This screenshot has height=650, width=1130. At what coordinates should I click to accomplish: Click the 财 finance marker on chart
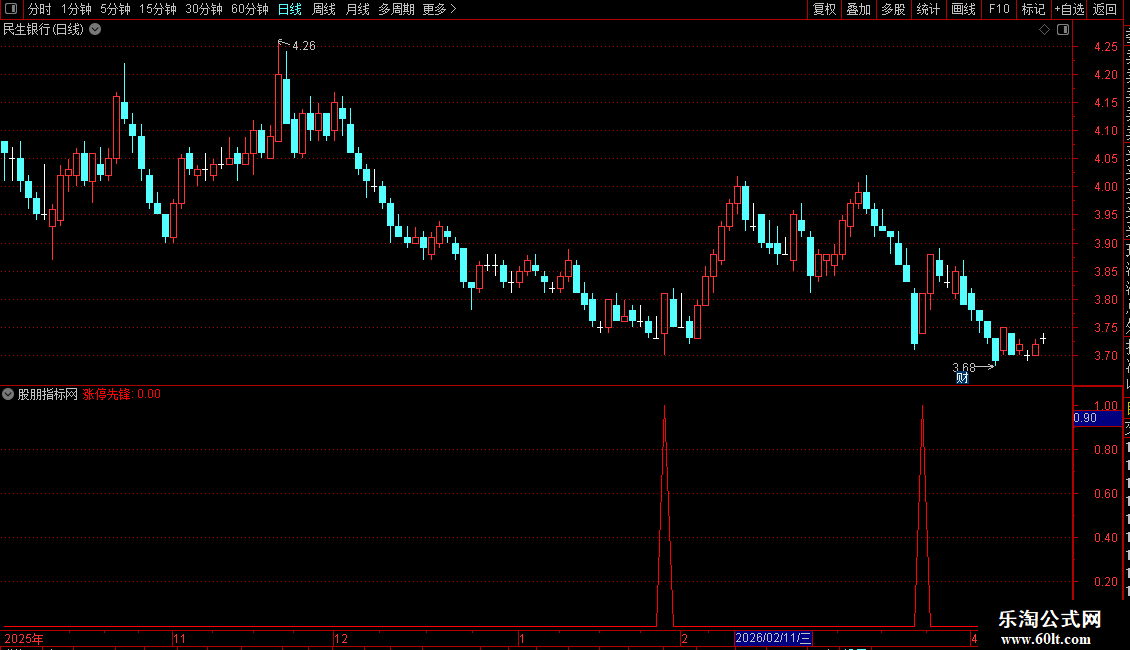962,378
